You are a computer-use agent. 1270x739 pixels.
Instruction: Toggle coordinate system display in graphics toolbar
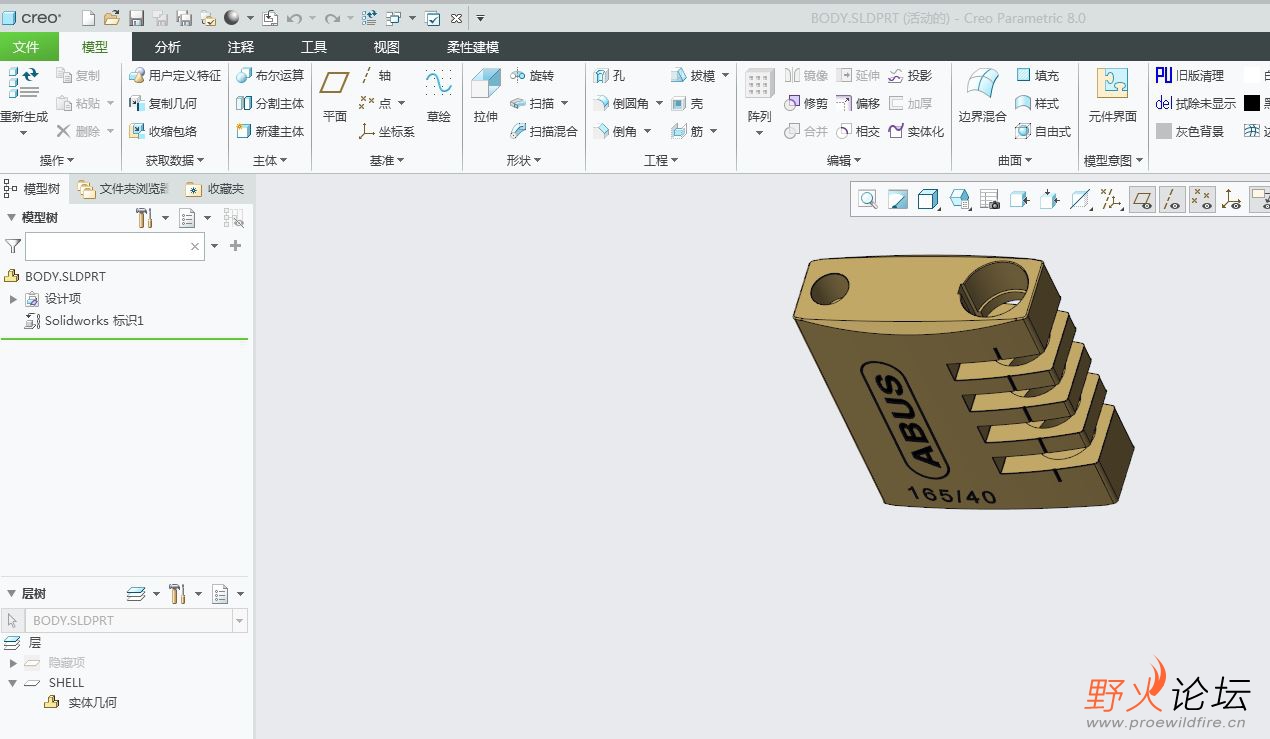pos(1232,199)
